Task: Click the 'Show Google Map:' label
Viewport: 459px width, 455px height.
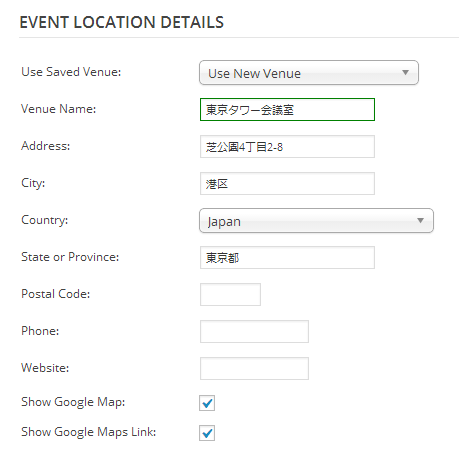Action: pos(73,402)
